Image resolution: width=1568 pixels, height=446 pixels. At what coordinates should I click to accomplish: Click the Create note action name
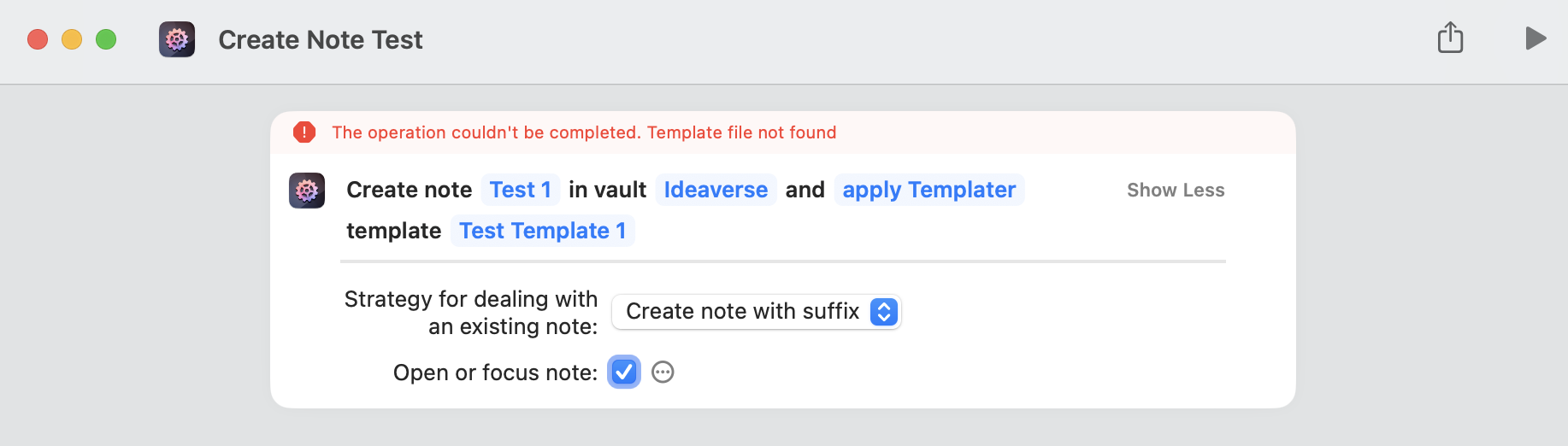click(409, 190)
